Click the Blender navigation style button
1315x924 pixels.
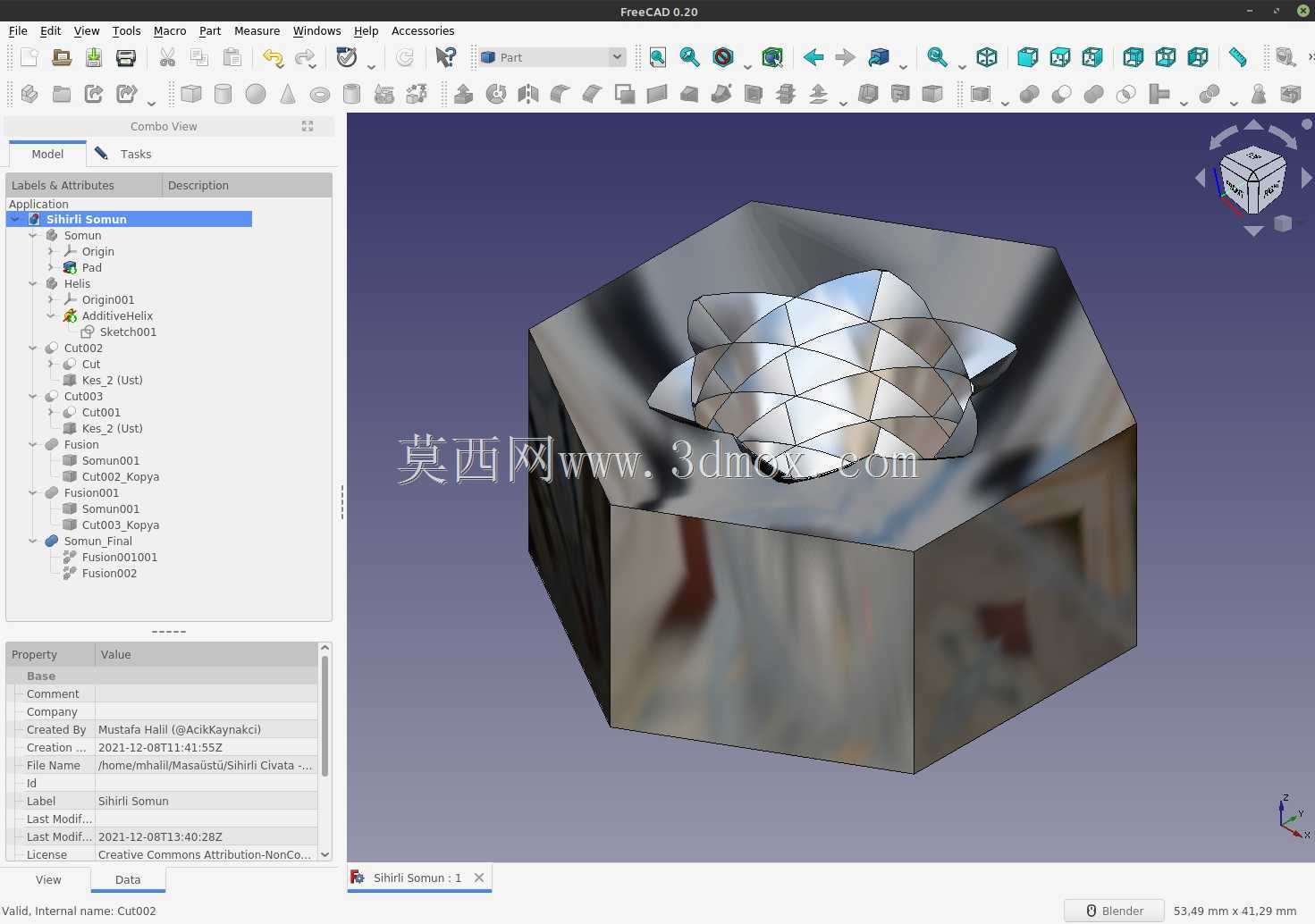[1114, 911]
